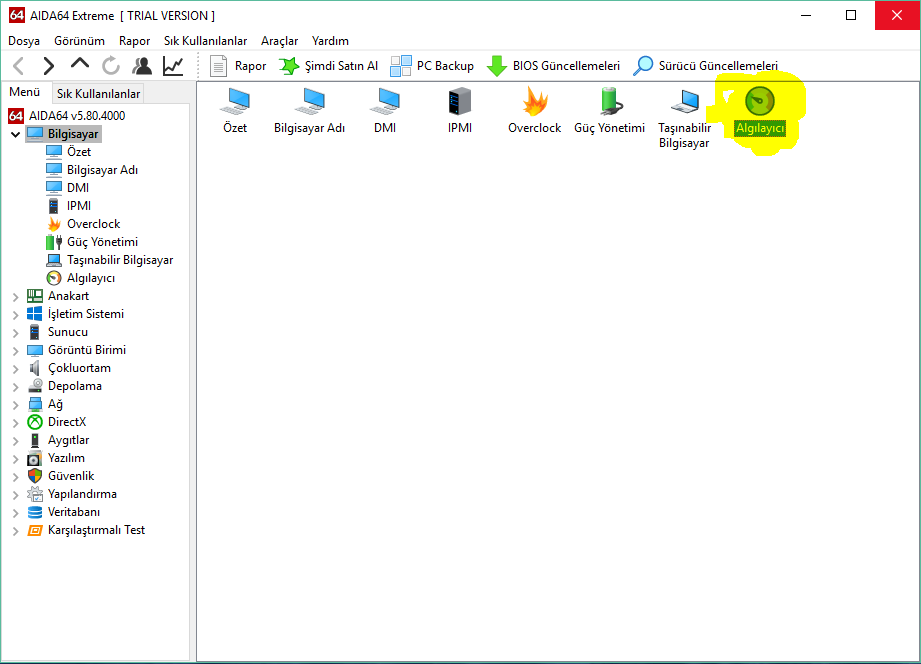
Task: Click the up-level arrow toolbar icon
Action: 79,63
